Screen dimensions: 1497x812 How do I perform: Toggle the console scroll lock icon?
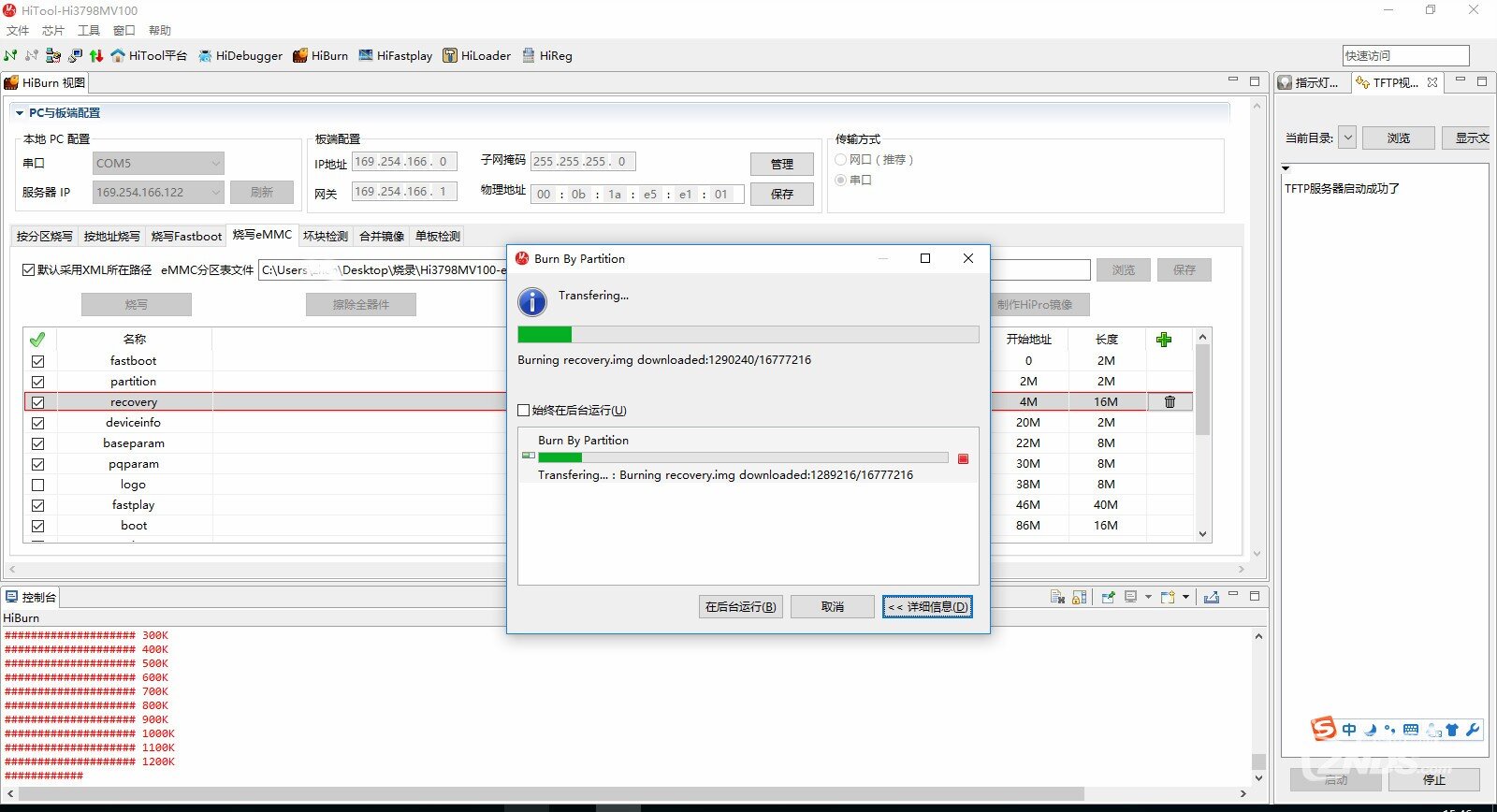click(x=1079, y=597)
